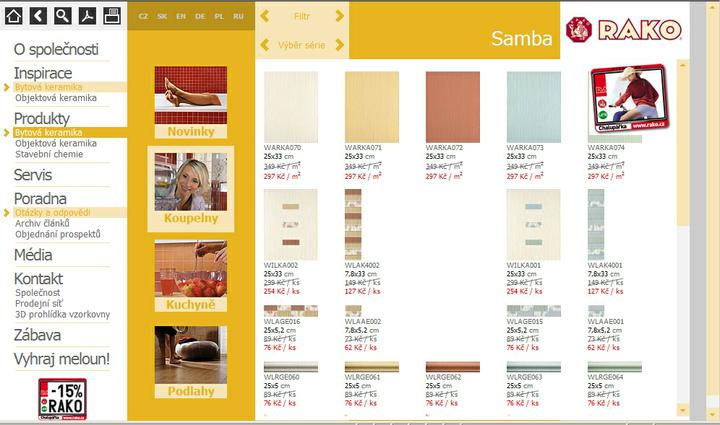Viewport: 720px width, 425px height.
Task: Open the 3D prohlídka vzorkovny link
Action: 62,314
